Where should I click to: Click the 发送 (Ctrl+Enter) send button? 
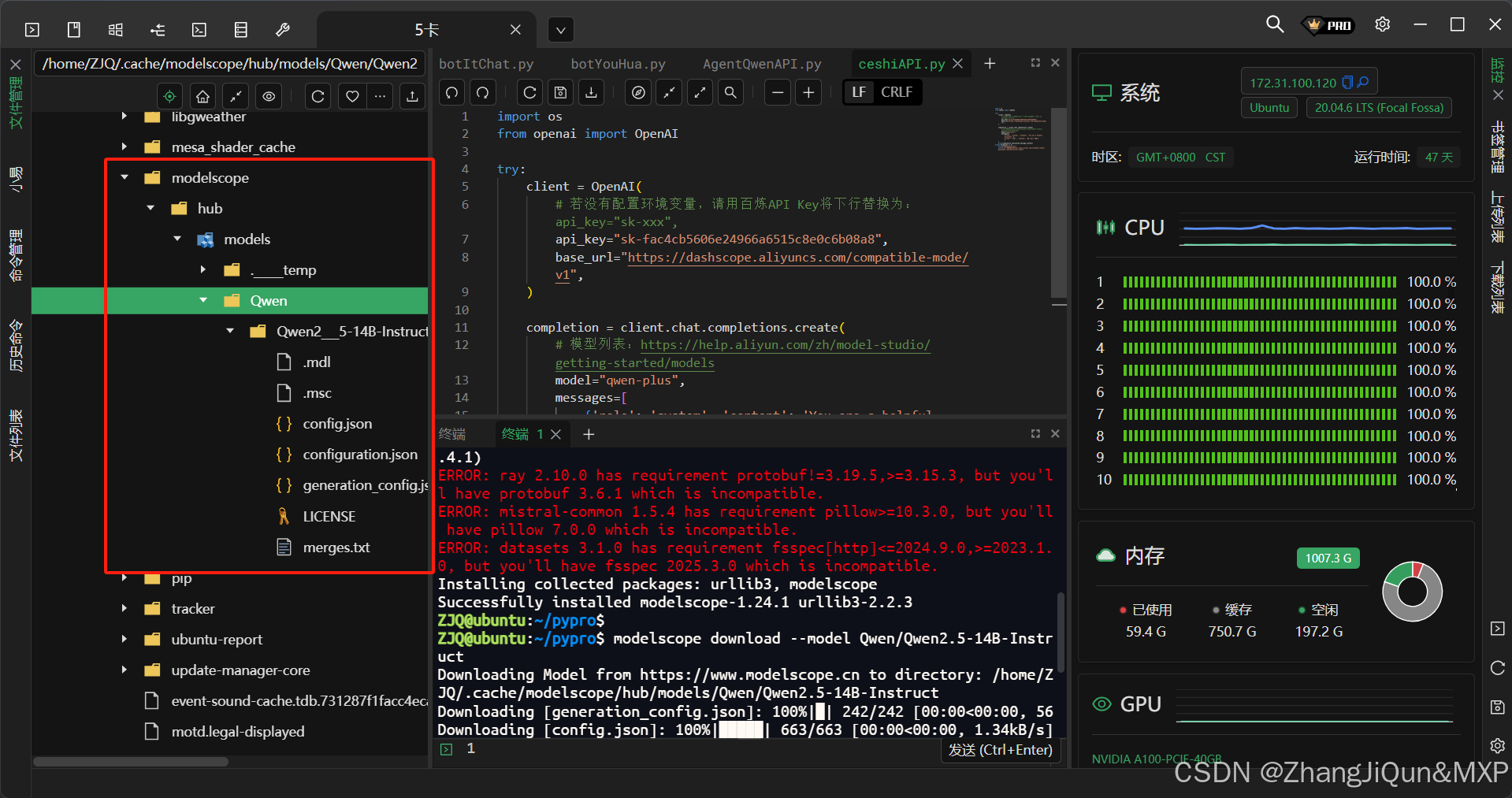point(1001,750)
